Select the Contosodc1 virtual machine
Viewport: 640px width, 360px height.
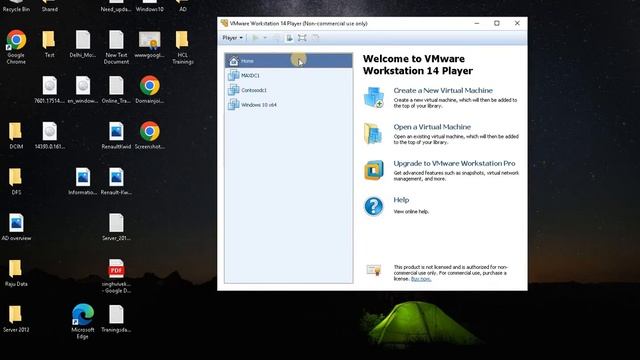tap(288, 90)
